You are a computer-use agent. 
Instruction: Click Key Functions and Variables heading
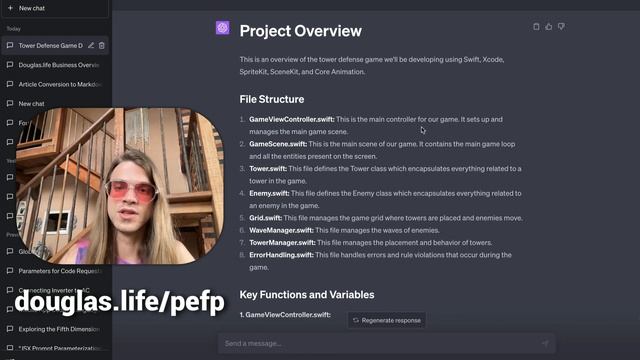coord(307,295)
